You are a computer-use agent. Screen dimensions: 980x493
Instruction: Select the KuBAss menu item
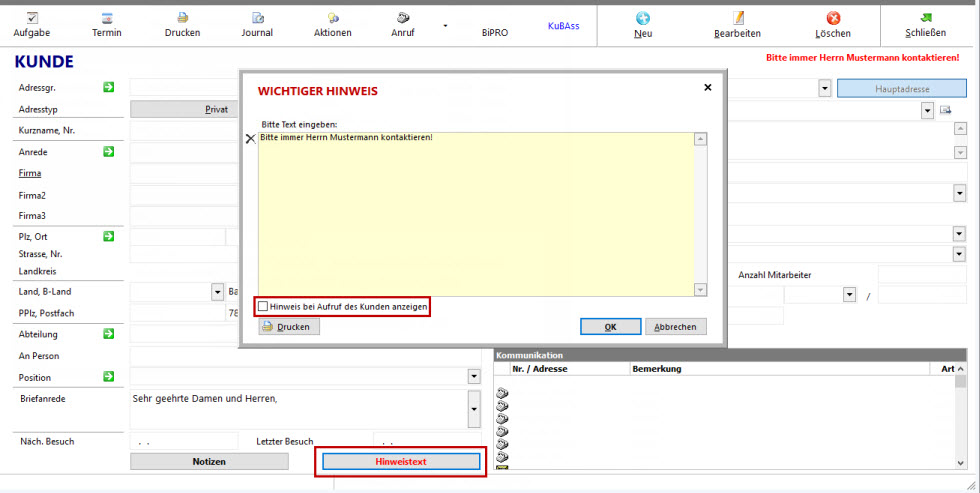coord(564,27)
